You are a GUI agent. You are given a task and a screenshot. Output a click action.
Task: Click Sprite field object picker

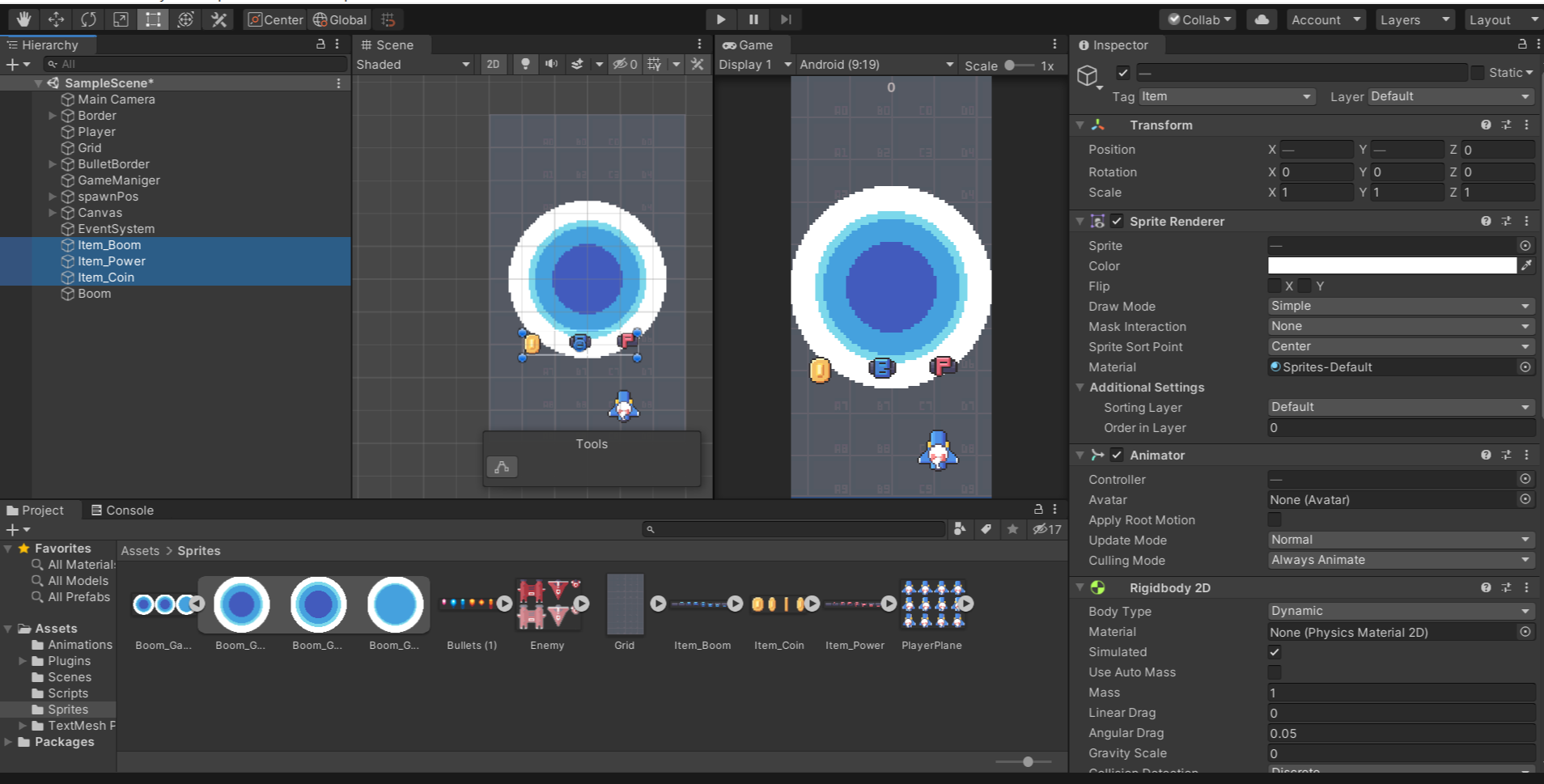pyautogui.click(x=1525, y=245)
